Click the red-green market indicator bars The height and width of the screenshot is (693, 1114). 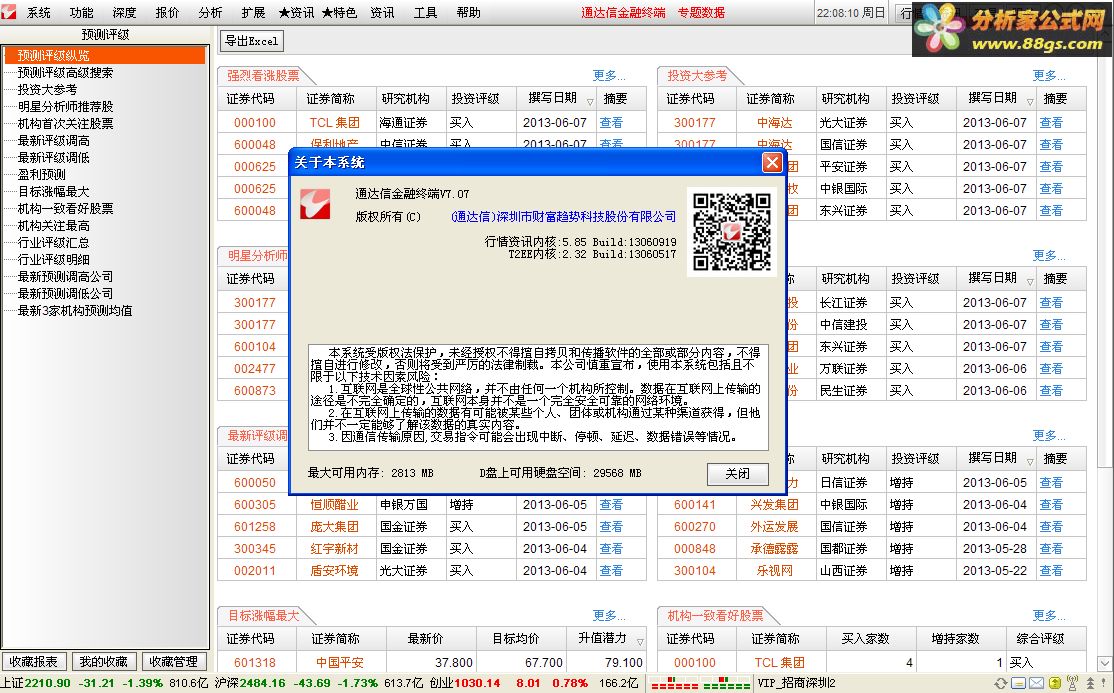[701, 684]
